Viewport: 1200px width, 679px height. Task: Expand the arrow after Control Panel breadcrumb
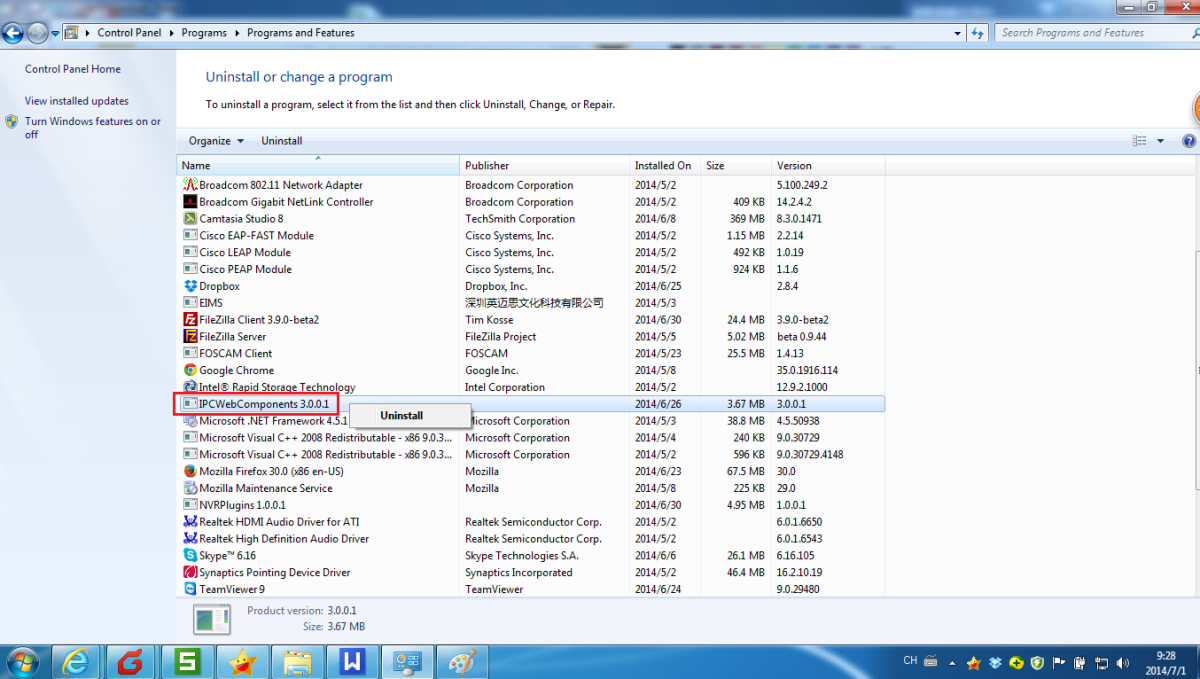171,33
